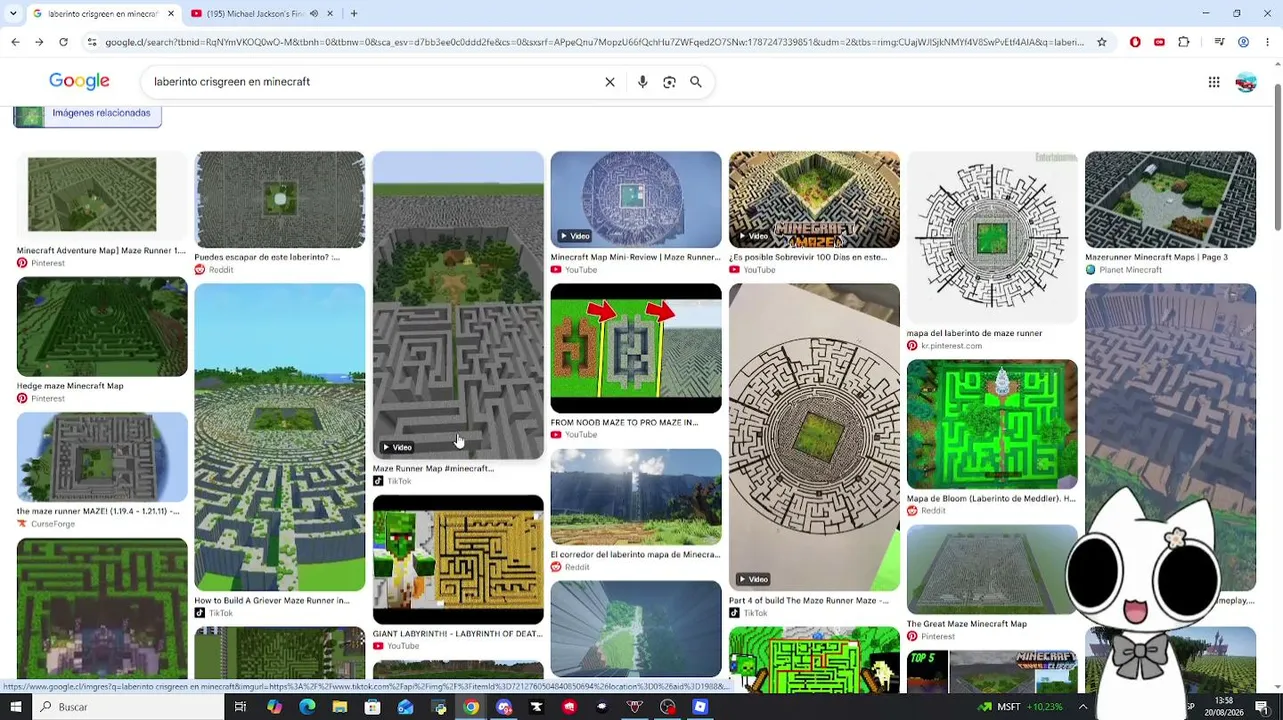Open the Maze Runner #minecraft TikTok video
This screenshot has width=1283, height=720.
coord(458,305)
